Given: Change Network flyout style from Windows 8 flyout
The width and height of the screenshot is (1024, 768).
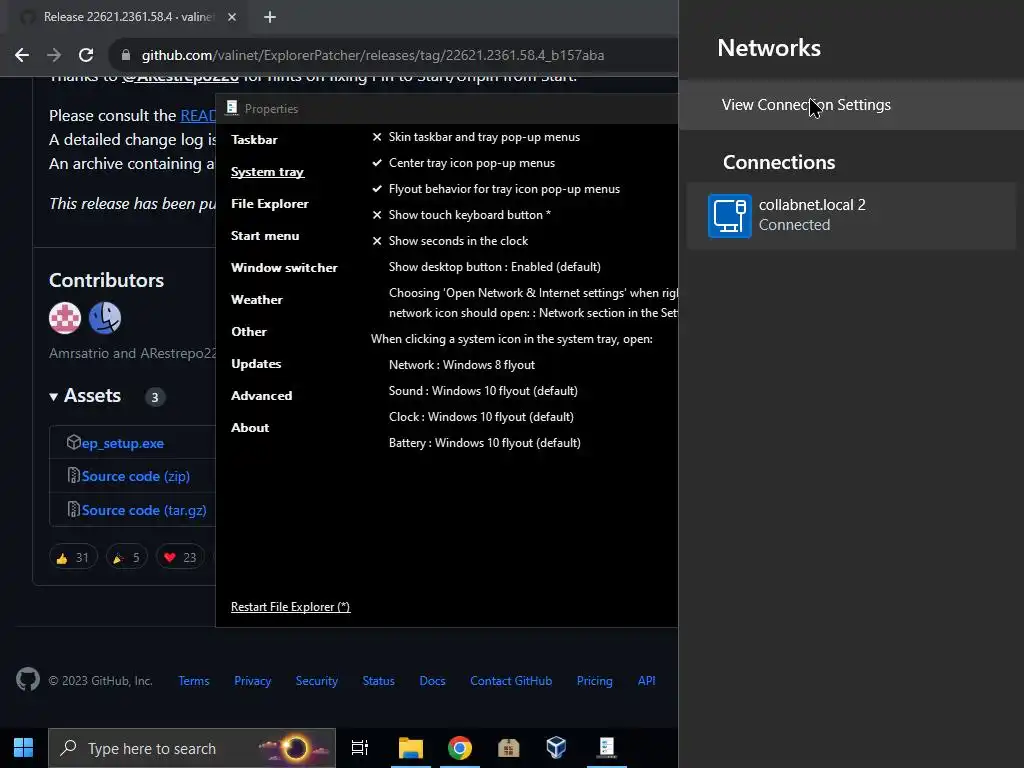Looking at the screenshot, I should click(x=462, y=365).
